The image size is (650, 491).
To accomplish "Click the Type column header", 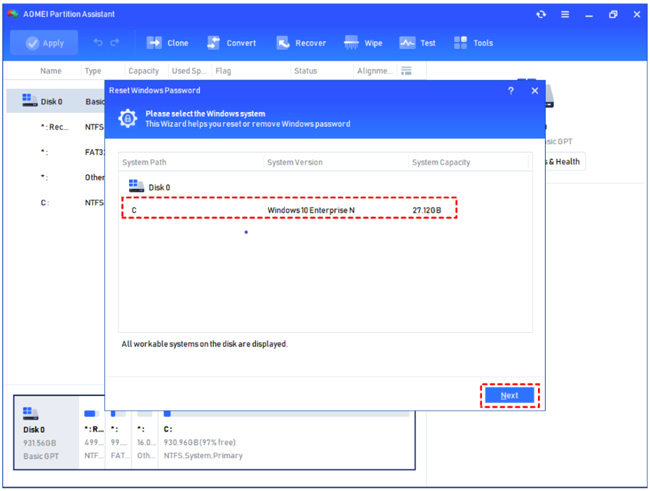I will point(93,71).
